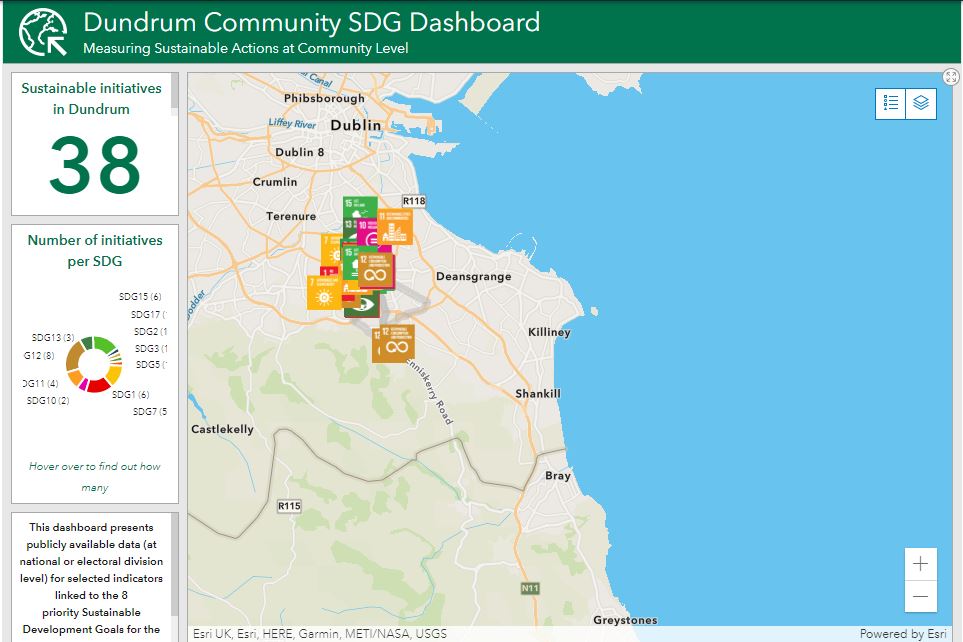Select the SDG 11 Sustainable Cities marker
963x642 pixels.
pyautogui.click(x=395, y=227)
